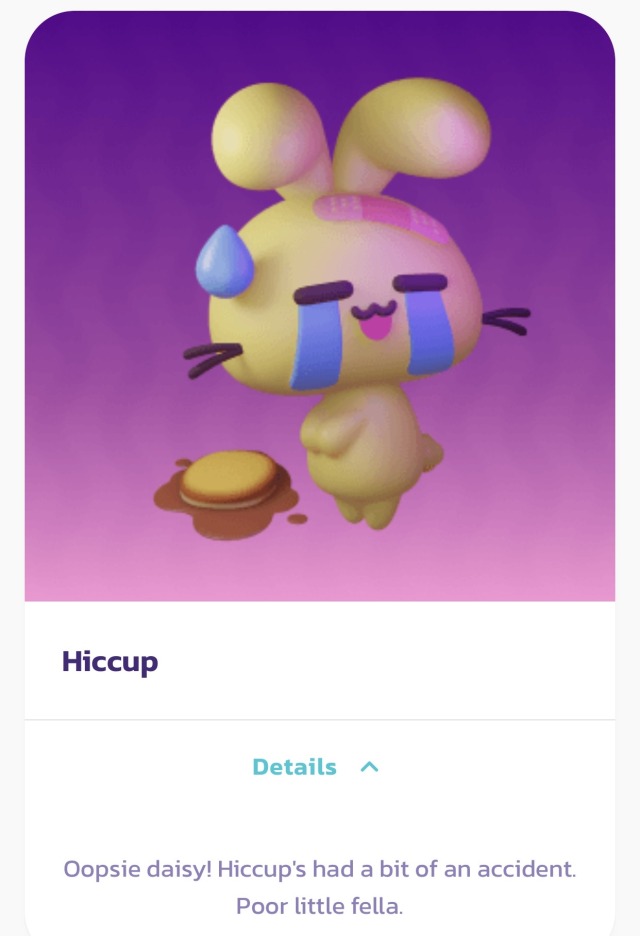
Task: Click the whiskers on bunny's right cheek
Action: point(507,320)
